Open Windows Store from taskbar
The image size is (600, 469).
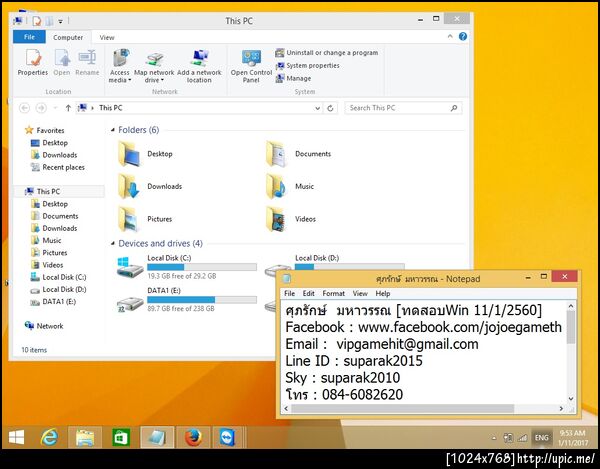click(121, 437)
